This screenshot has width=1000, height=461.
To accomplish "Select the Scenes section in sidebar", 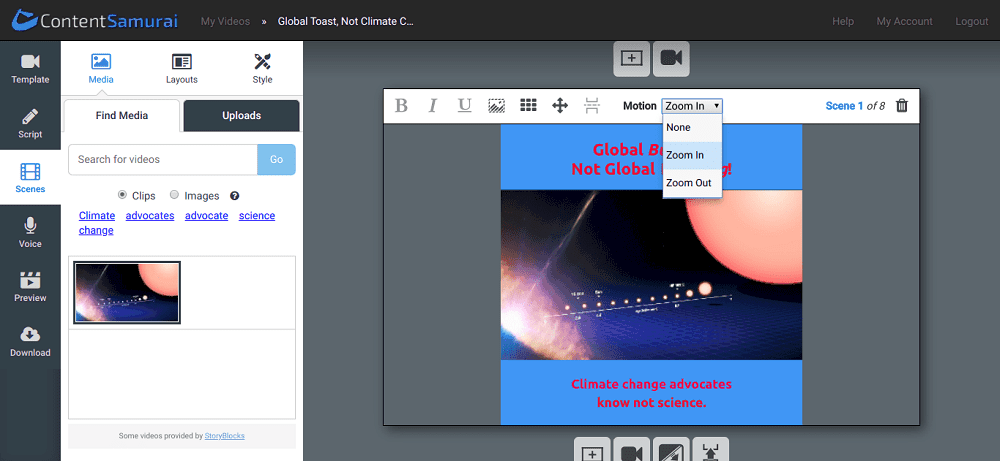I will click(30, 178).
